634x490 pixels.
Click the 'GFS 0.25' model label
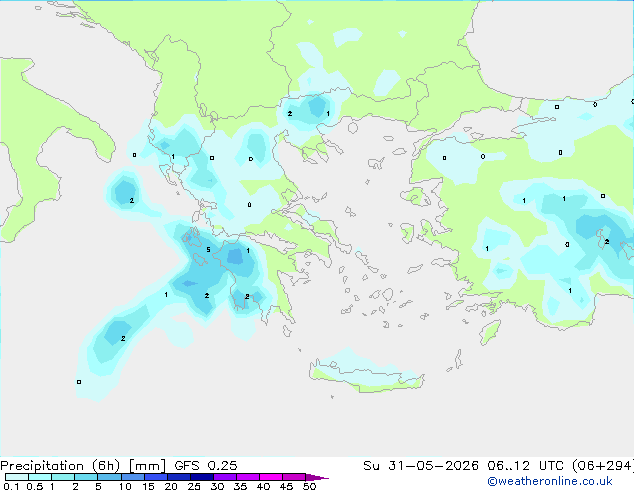point(206,466)
